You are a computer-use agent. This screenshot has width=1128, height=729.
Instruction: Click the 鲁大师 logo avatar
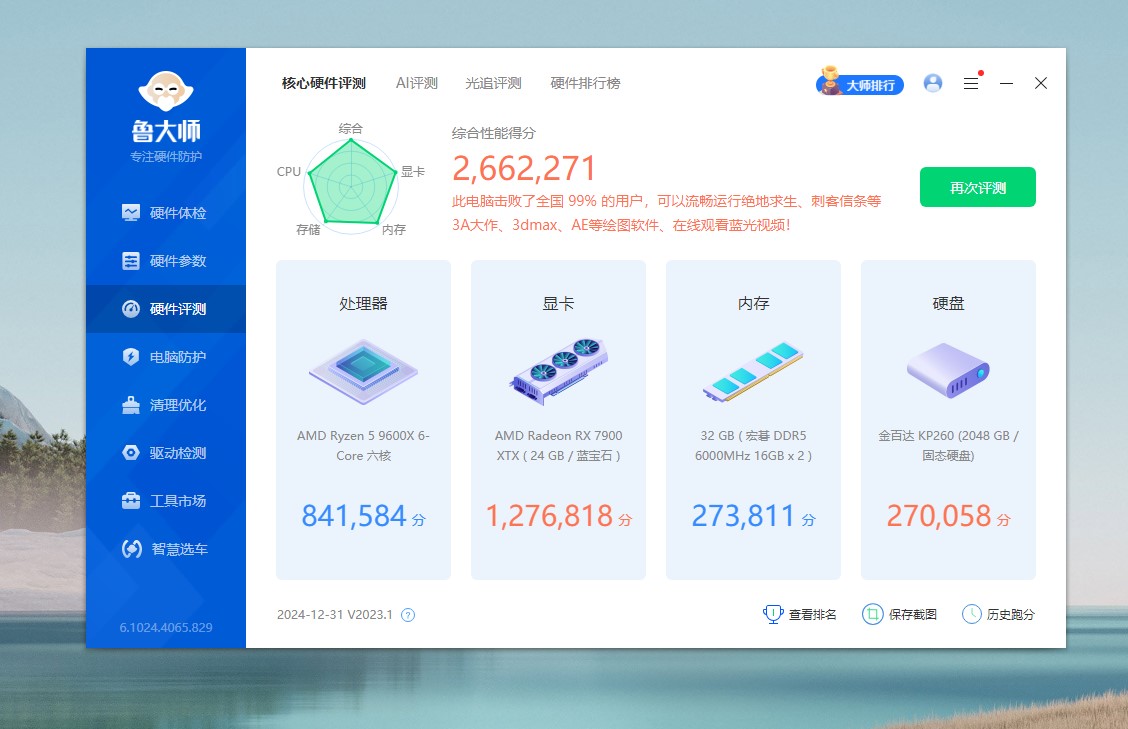point(166,91)
